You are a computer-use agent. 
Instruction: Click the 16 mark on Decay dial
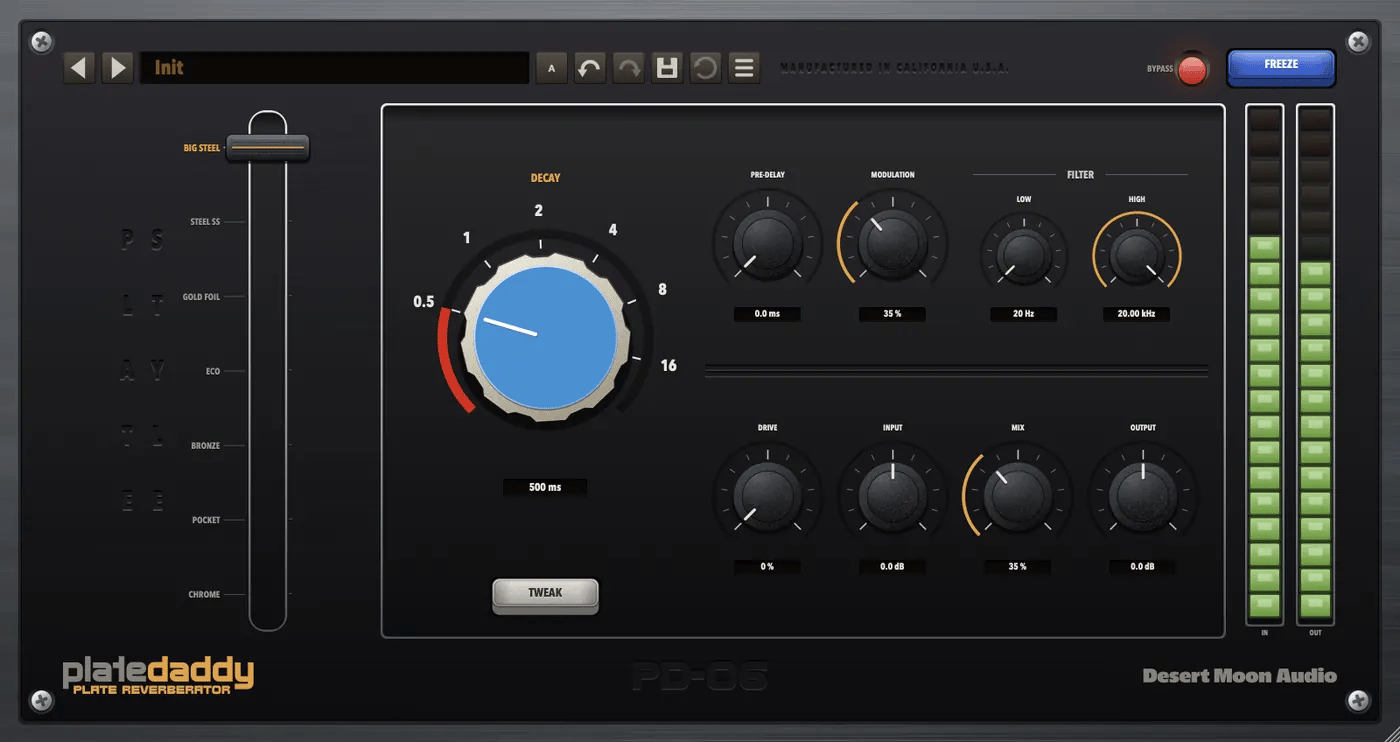click(669, 366)
